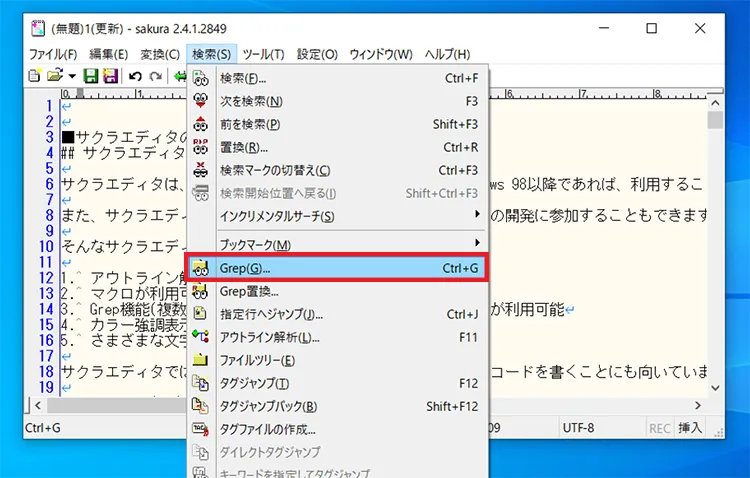
Task: Click line number 18 in the gutter
Action: (x=46, y=371)
